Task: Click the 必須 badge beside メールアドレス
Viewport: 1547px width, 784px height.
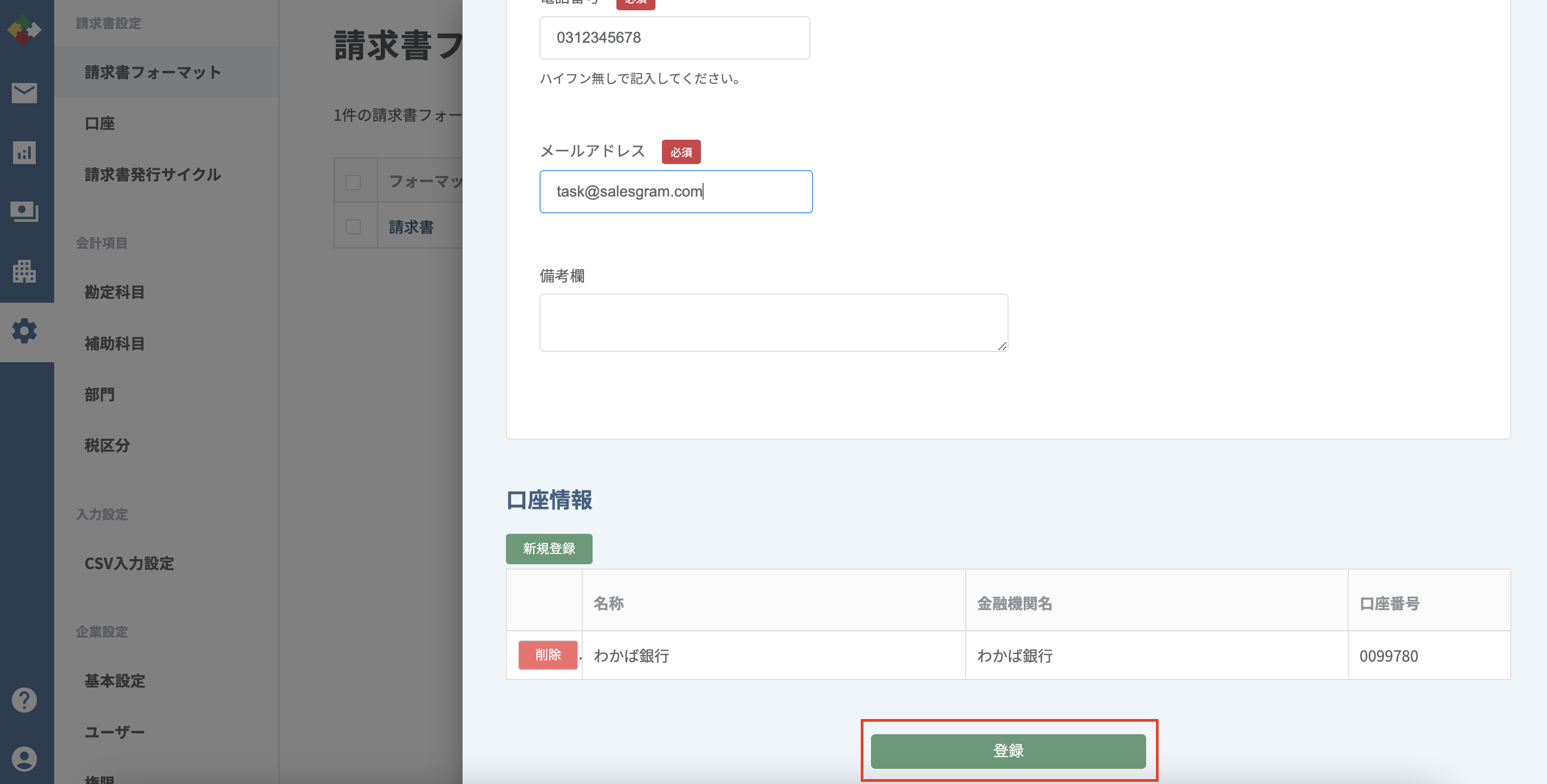Action: click(681, 152)
